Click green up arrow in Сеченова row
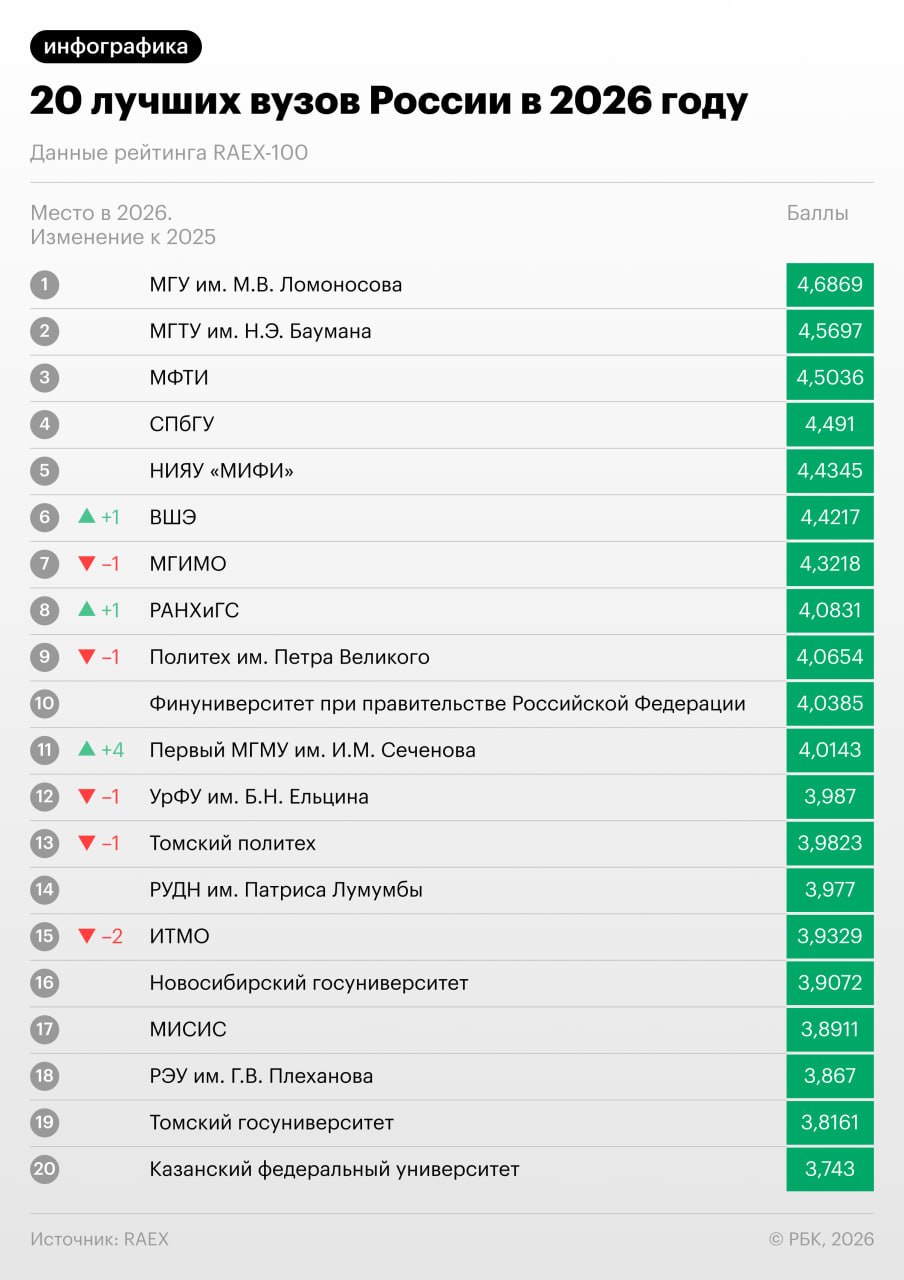The width and height of the screenshot is (904, 1280). 87,749
